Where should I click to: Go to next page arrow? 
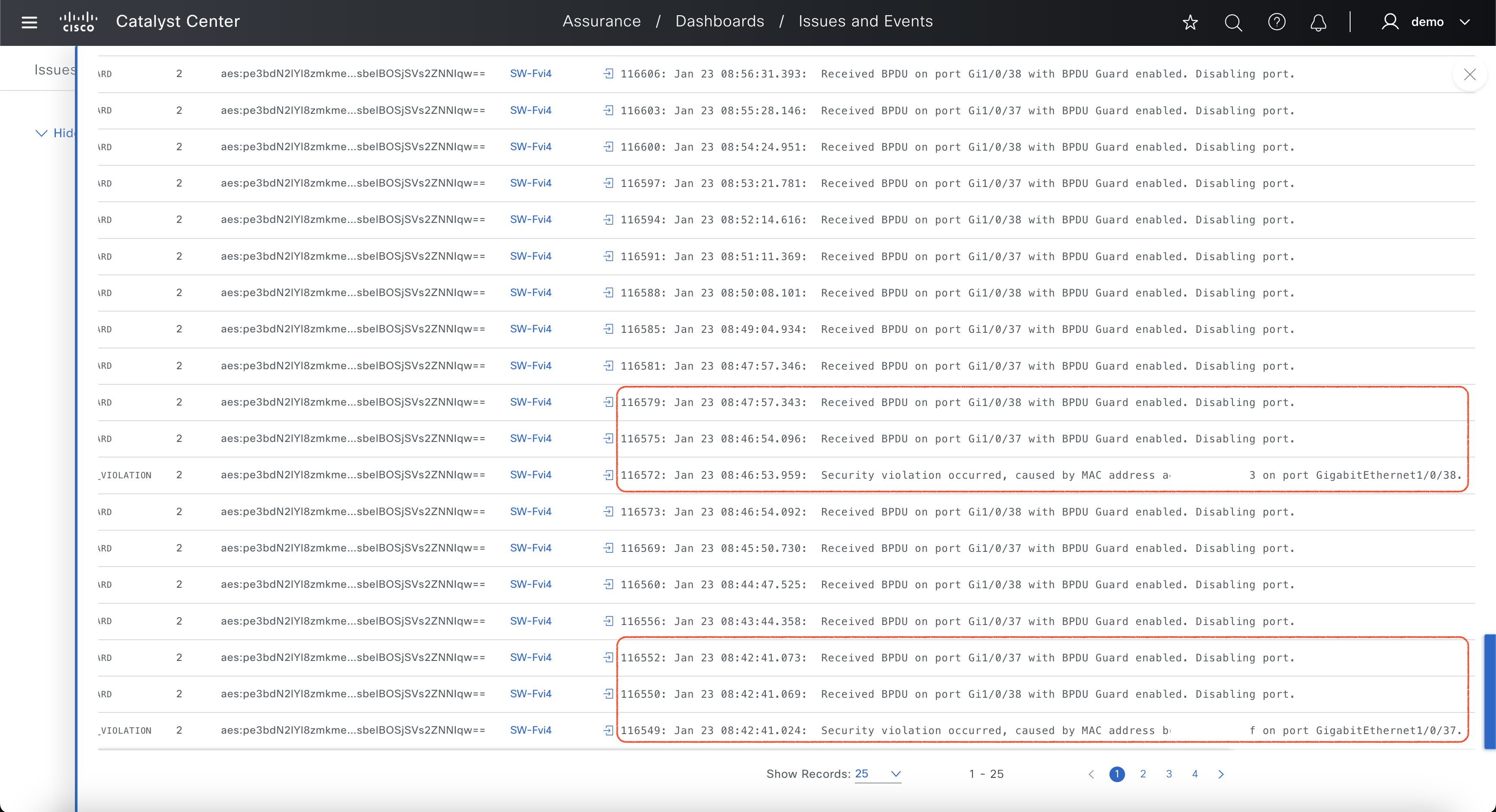click(1221, 774)
